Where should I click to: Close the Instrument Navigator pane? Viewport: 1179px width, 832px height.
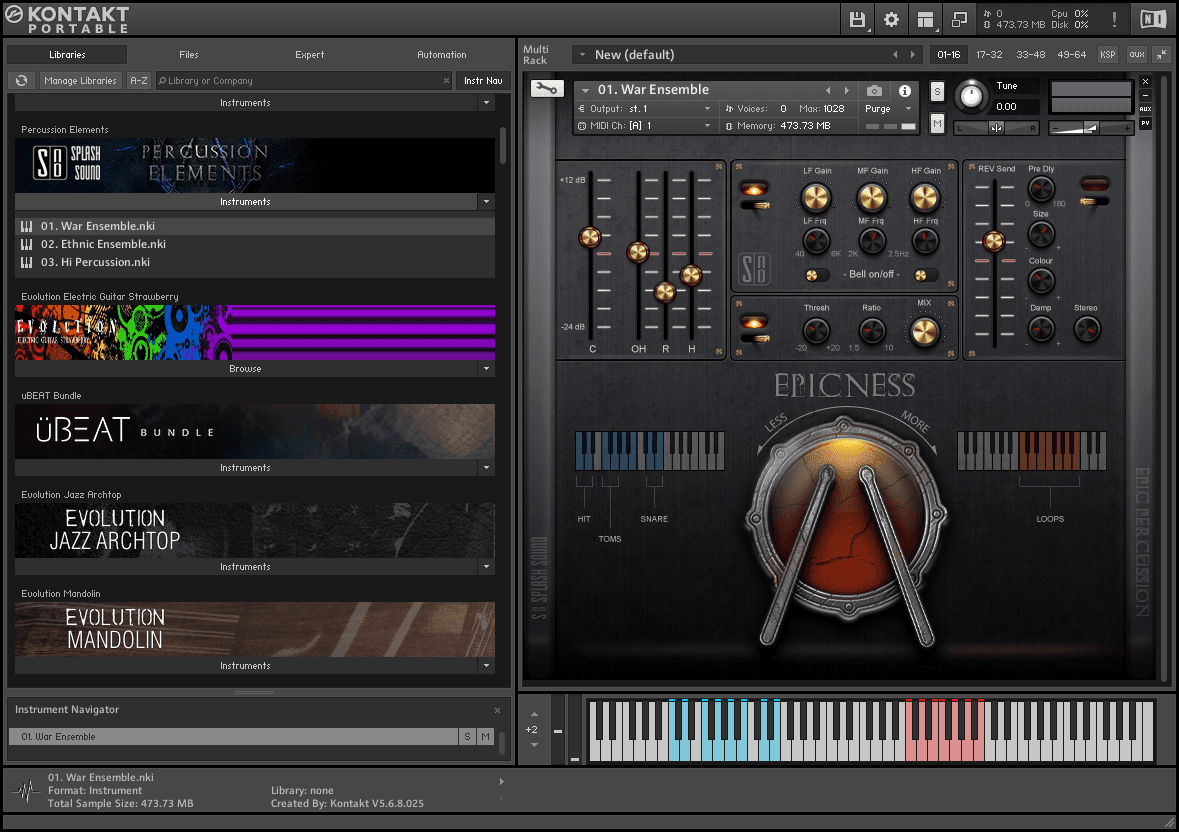tap(497, 710)
